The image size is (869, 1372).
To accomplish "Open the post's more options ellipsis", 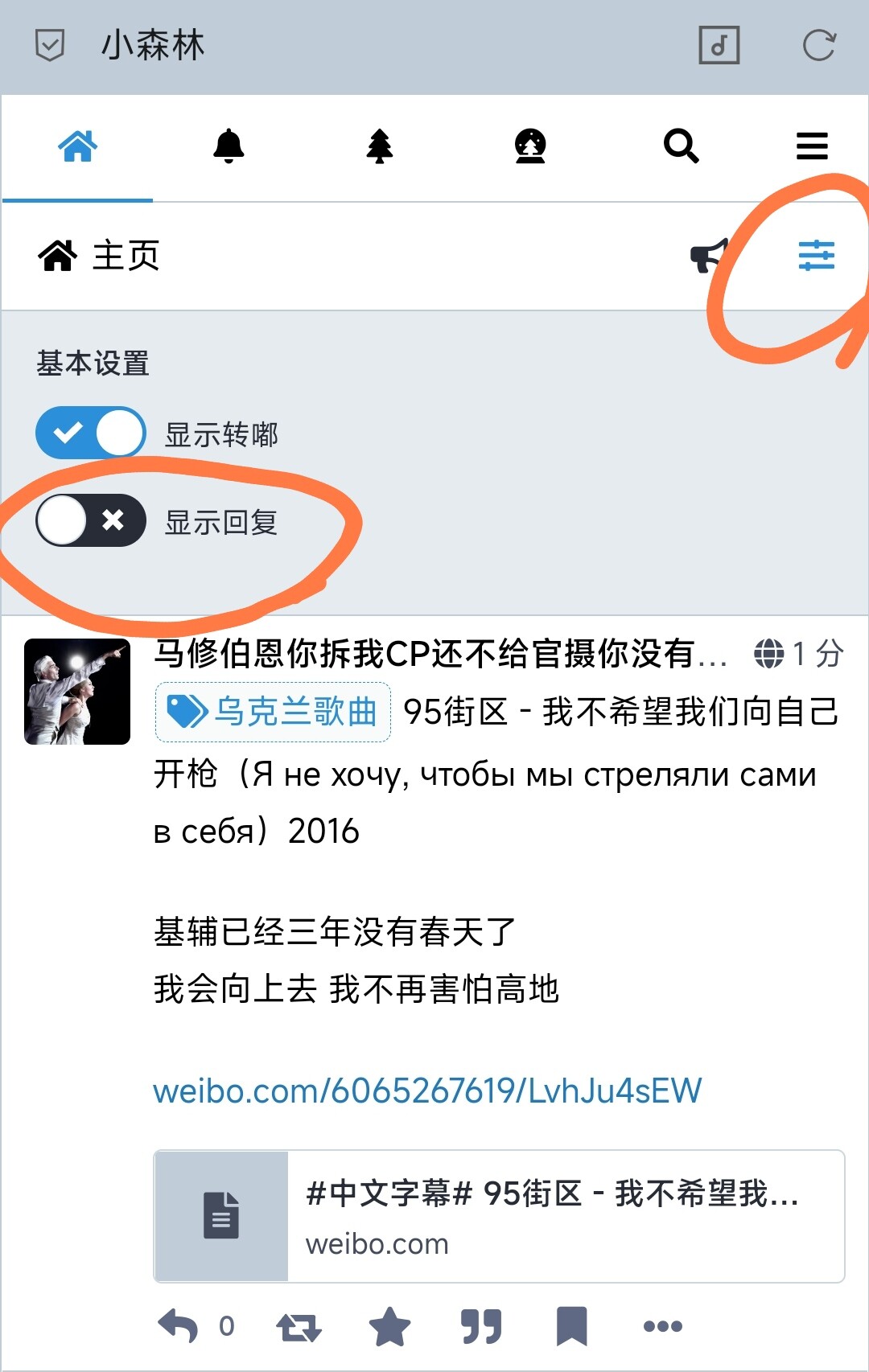I will click(663, 1326).
